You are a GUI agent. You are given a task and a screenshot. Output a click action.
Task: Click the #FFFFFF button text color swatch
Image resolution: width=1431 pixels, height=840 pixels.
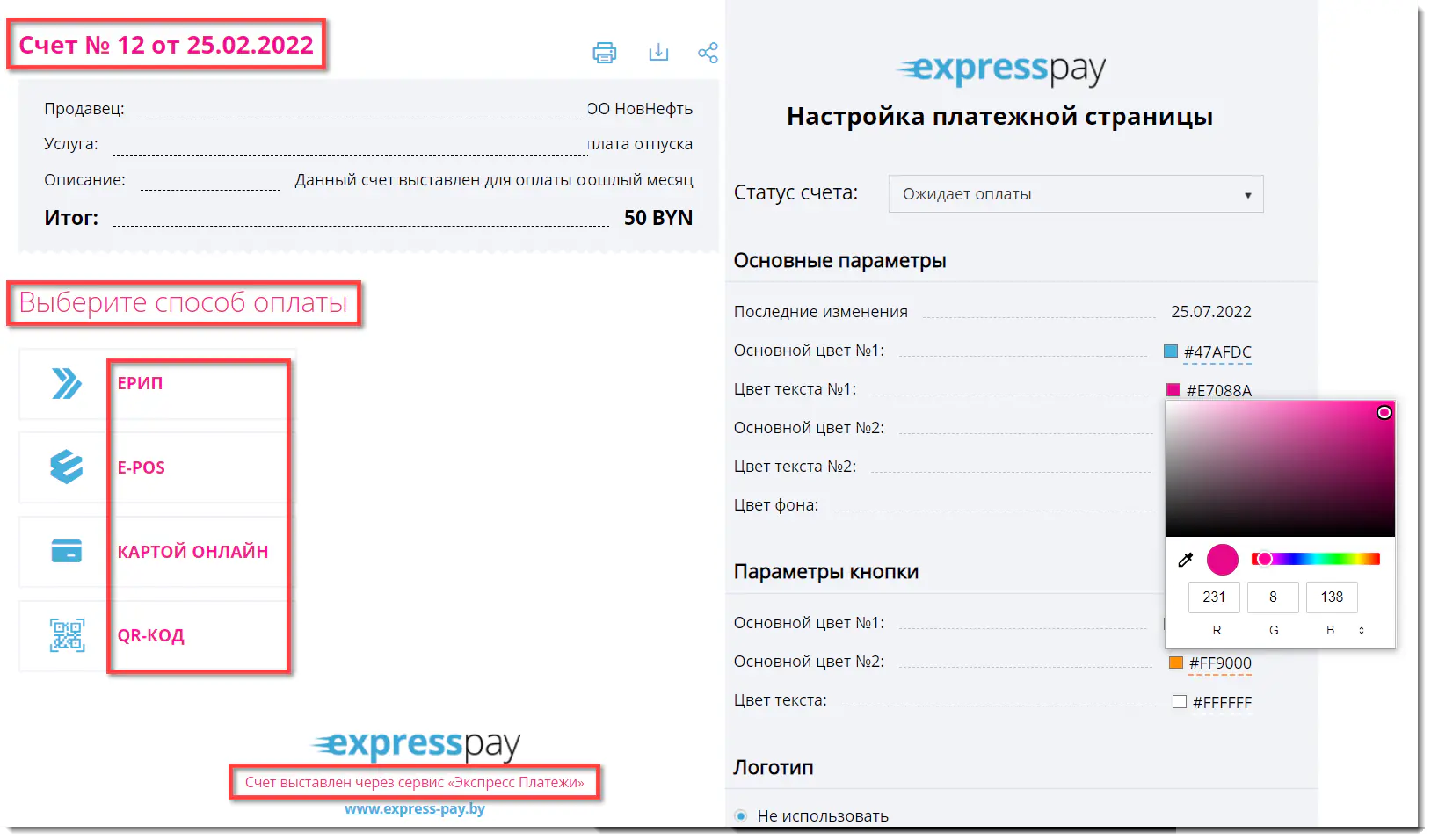[1180, 702]
